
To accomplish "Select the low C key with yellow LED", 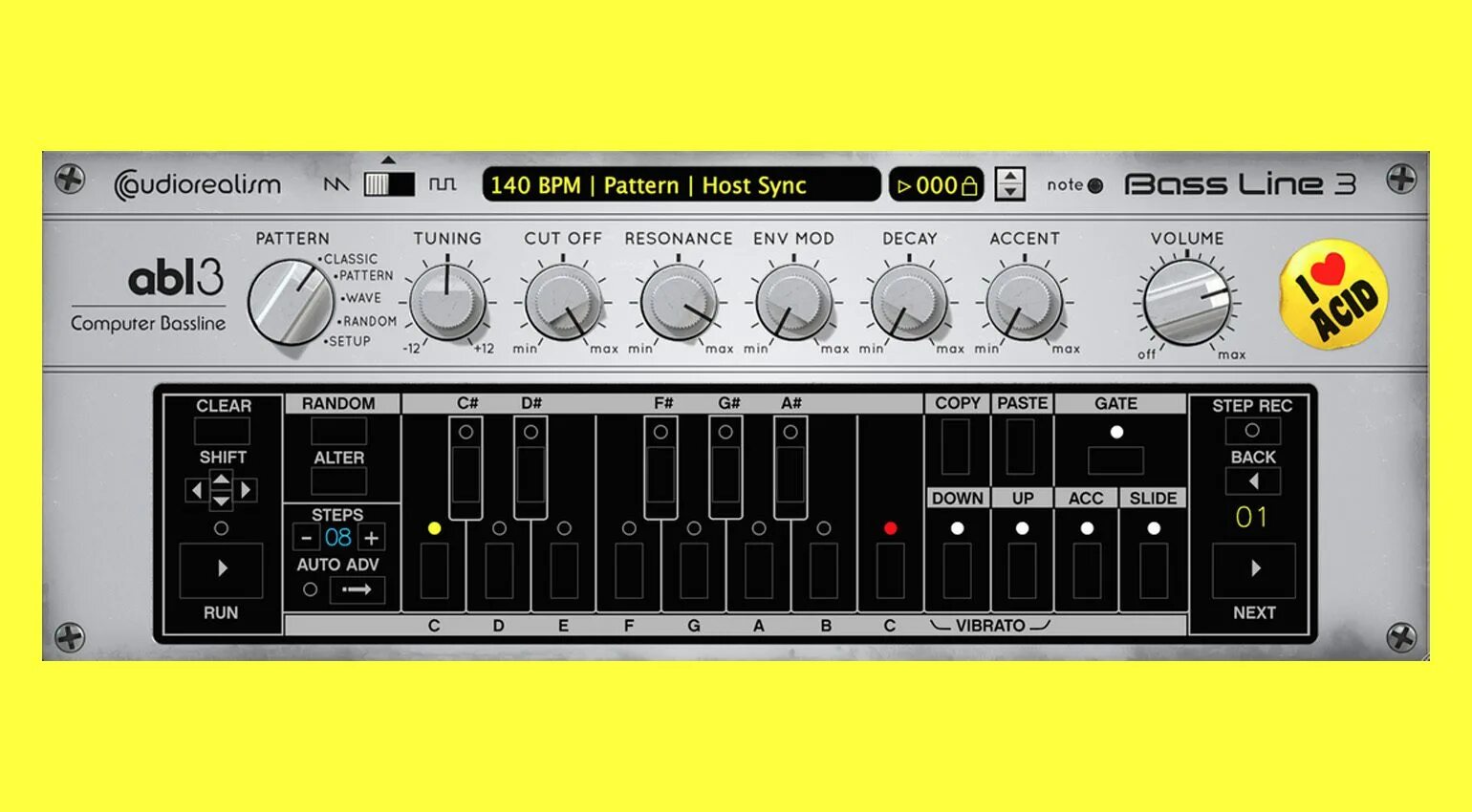I will [434, 570].
